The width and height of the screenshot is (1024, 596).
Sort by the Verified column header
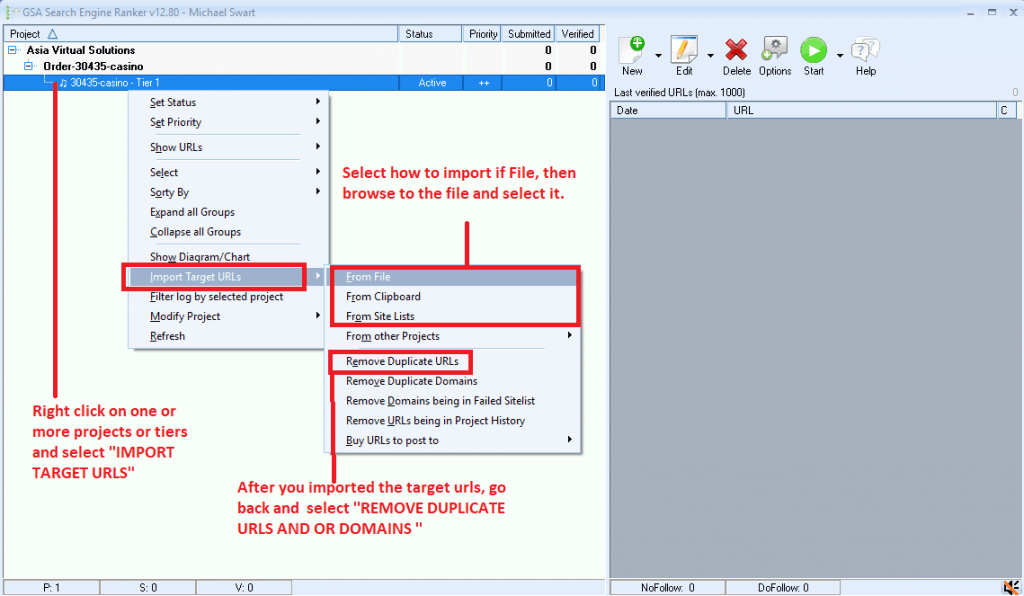coord(578,34)
